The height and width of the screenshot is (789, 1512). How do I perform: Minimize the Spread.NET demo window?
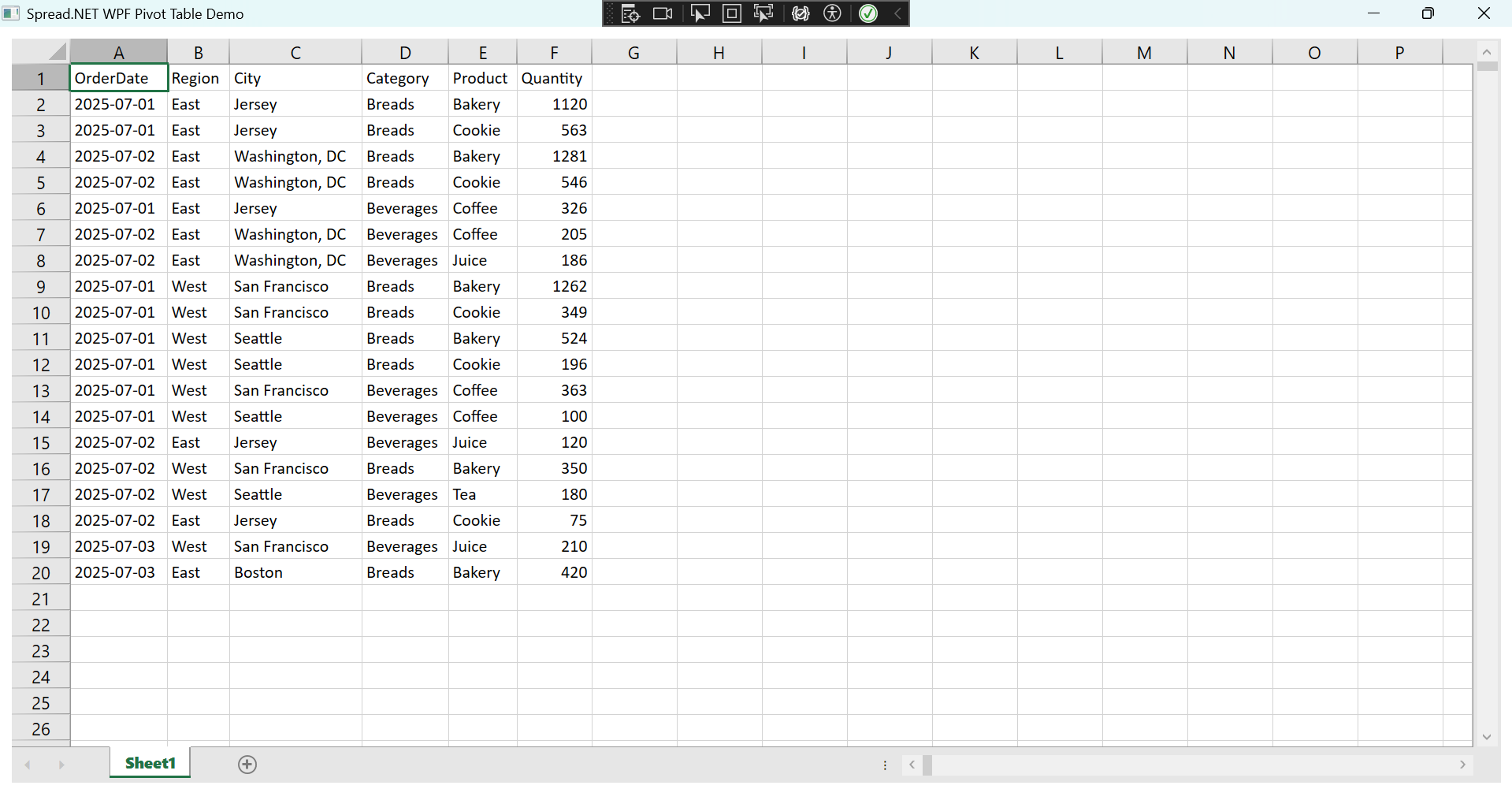1373,13
